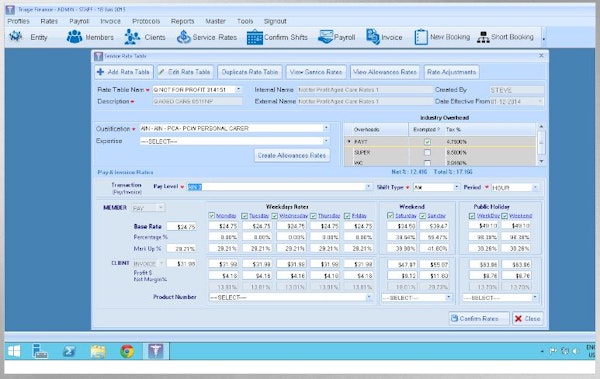
Task: Open the Invoice toolbar icon
Action: [373, 37]
